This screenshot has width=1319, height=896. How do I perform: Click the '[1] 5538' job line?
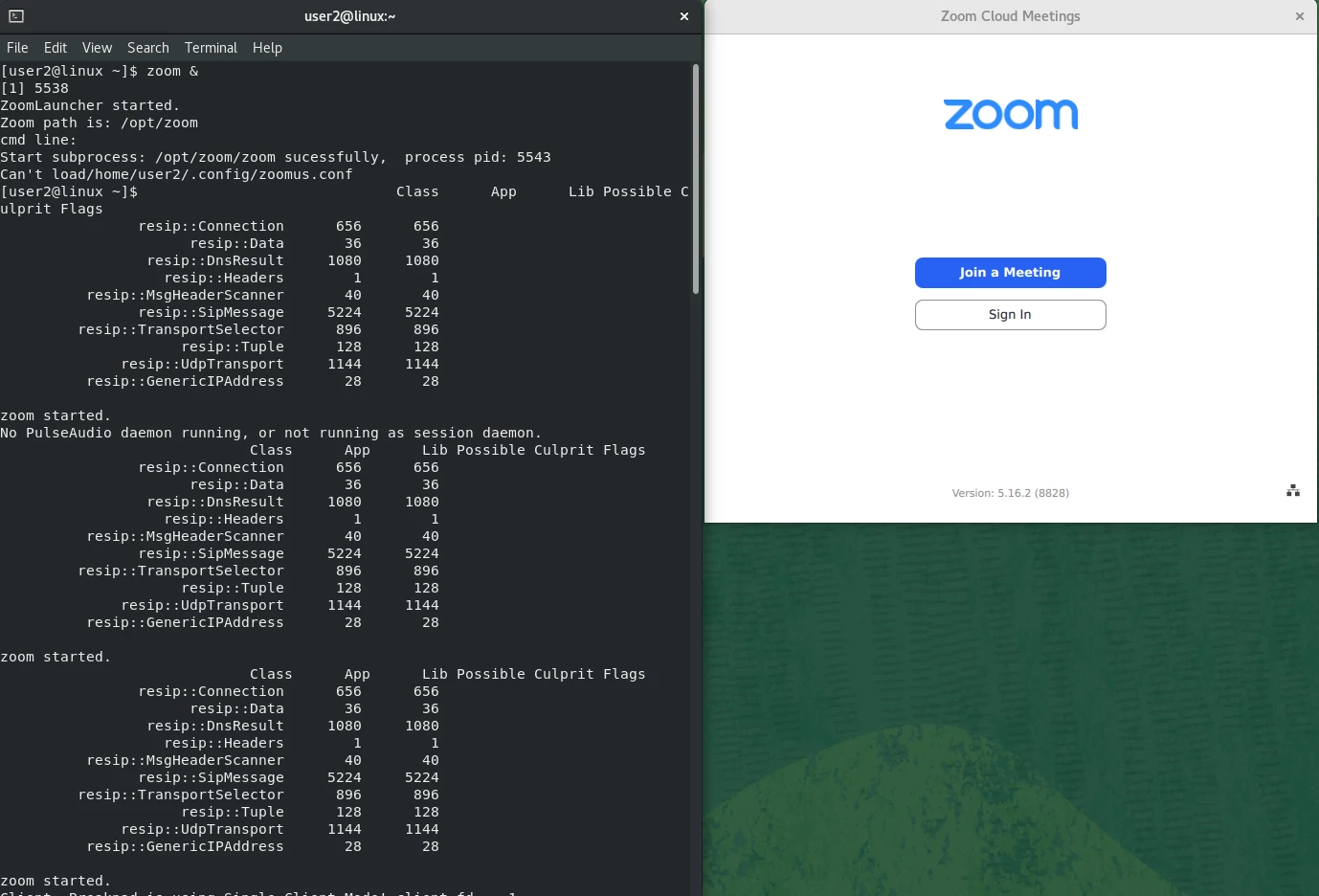click(x=34, y=88)
